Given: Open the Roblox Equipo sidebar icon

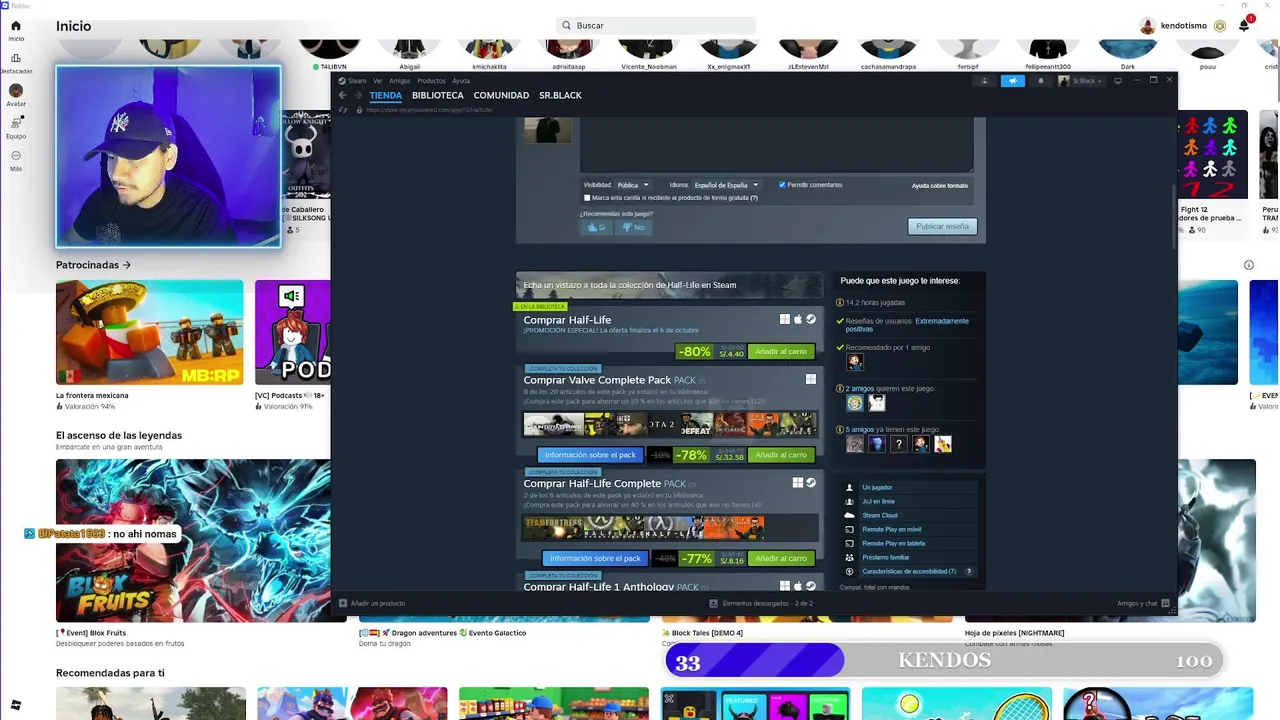Looking at the screenshot, I should pos(16,127).
